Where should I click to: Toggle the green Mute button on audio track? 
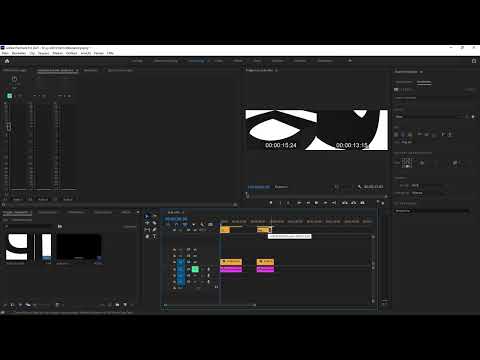(x=195, y=269)
